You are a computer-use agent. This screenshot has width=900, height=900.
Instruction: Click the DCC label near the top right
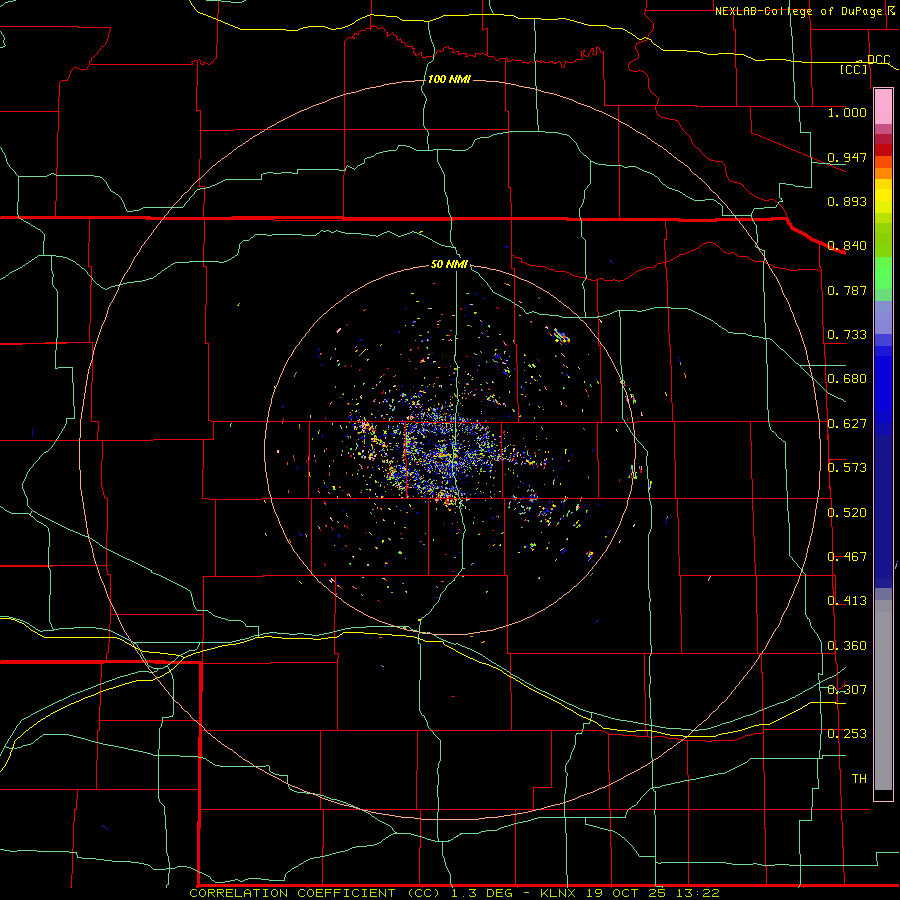point(878,59)
